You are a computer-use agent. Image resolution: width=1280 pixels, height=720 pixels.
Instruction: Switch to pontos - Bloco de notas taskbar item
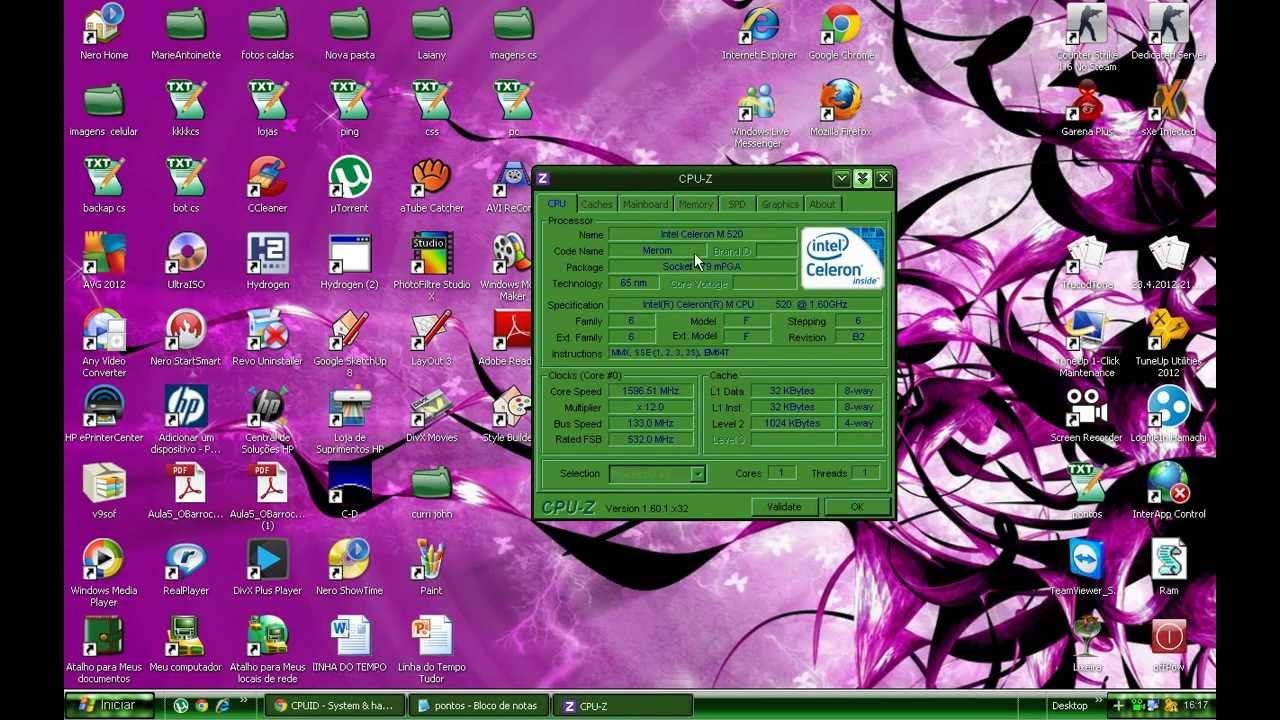click(x=478, y=706)
